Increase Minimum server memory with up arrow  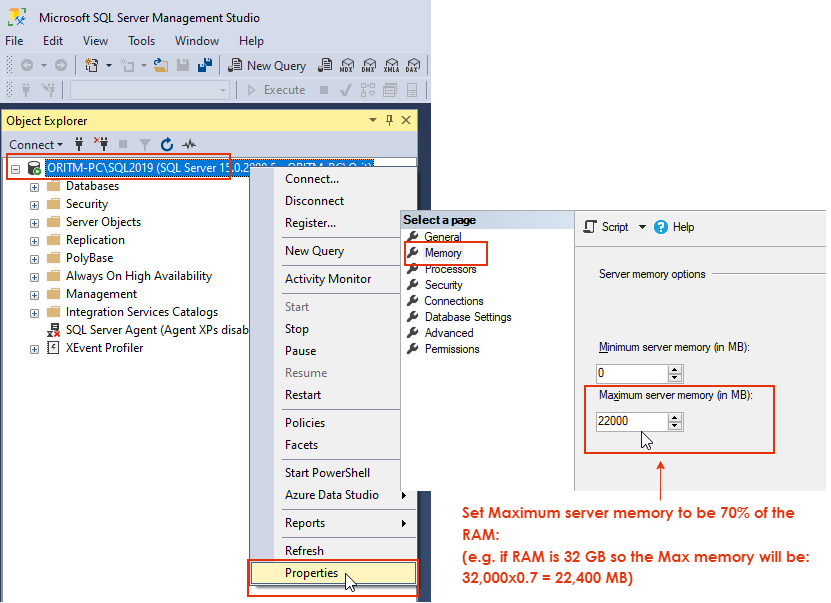(x=675, y=369)
